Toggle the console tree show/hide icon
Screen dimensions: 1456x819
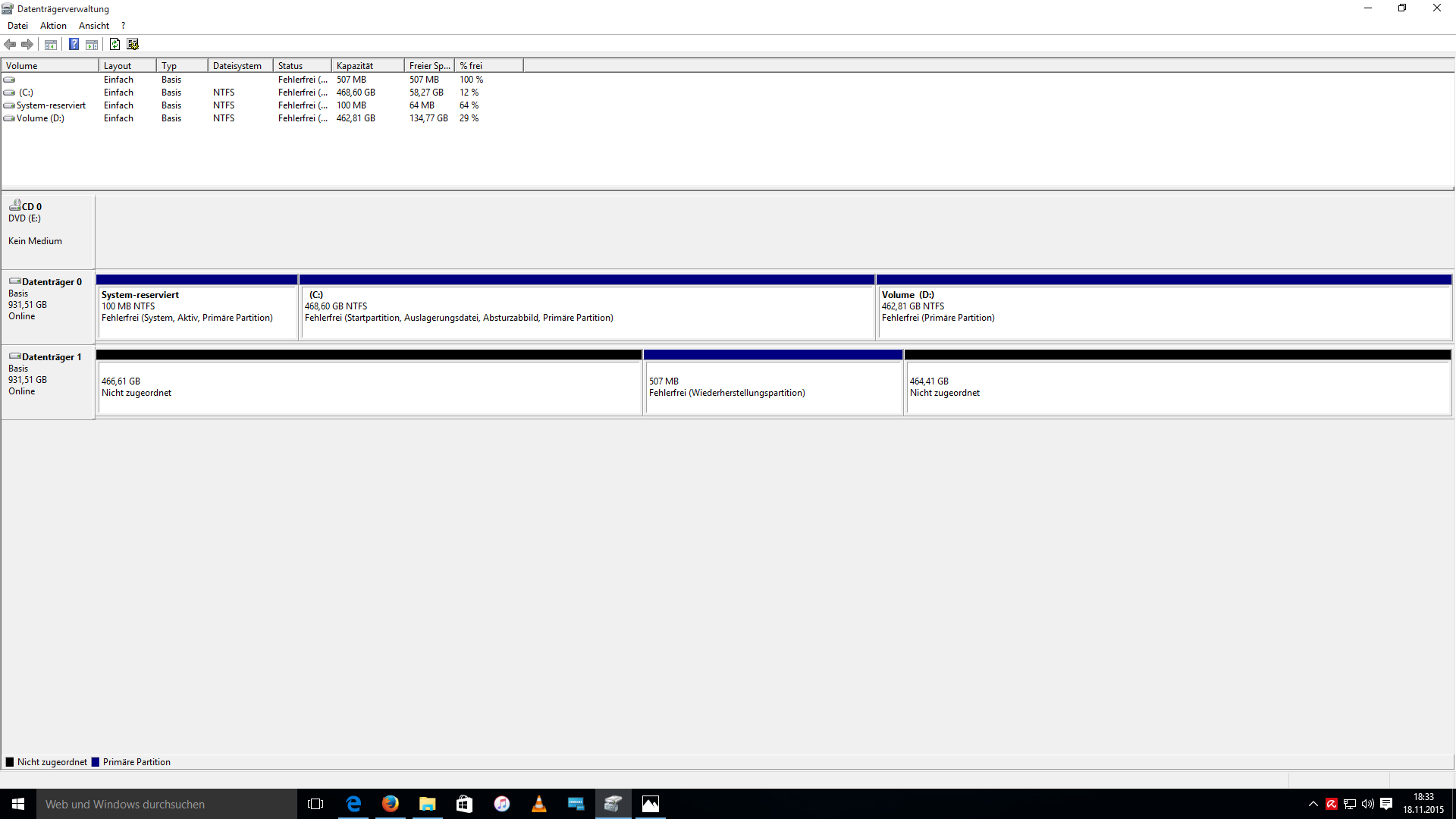coord(51,44)
